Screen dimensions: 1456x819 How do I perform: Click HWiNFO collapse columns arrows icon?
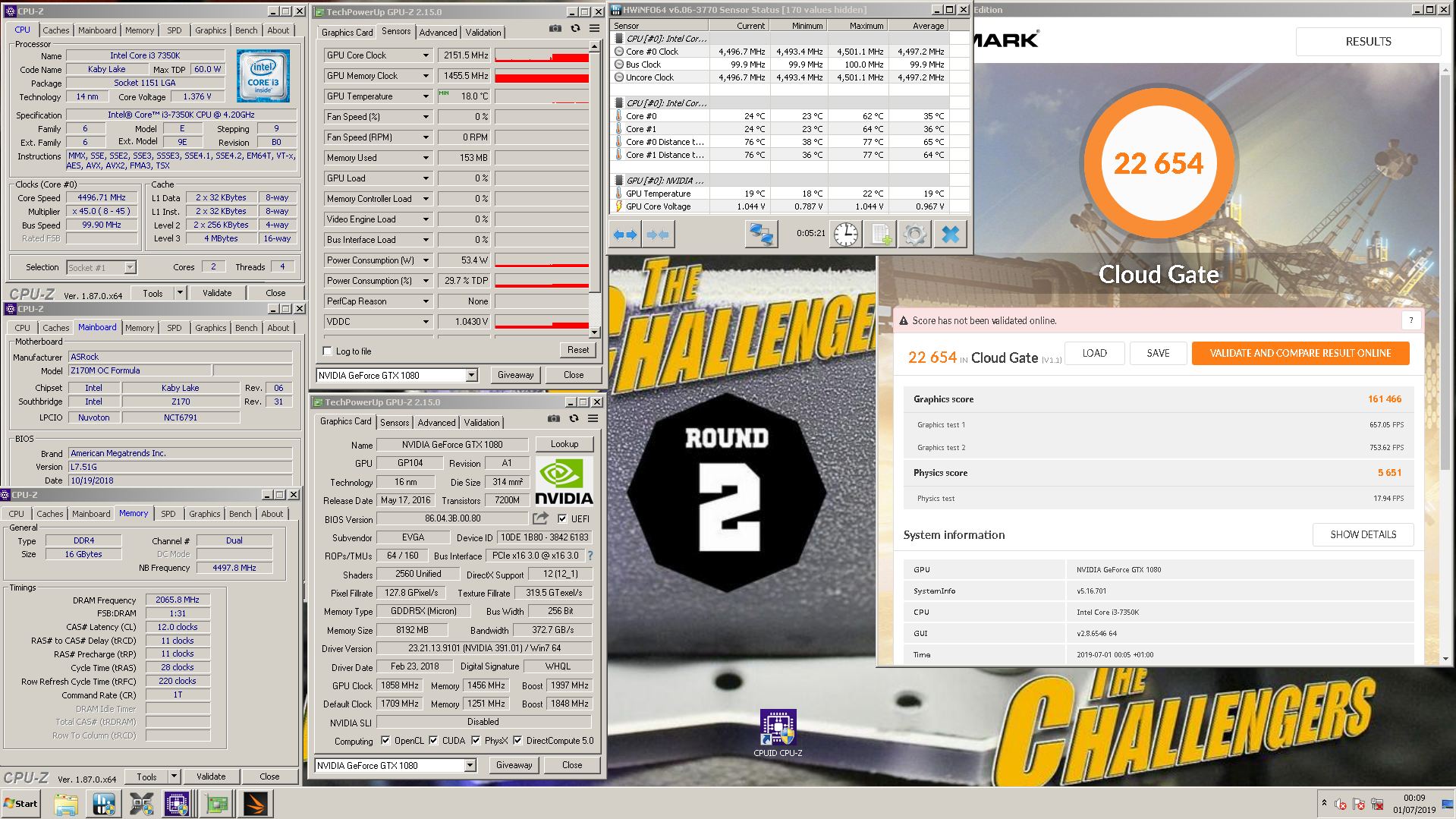[x=657, y=235]
